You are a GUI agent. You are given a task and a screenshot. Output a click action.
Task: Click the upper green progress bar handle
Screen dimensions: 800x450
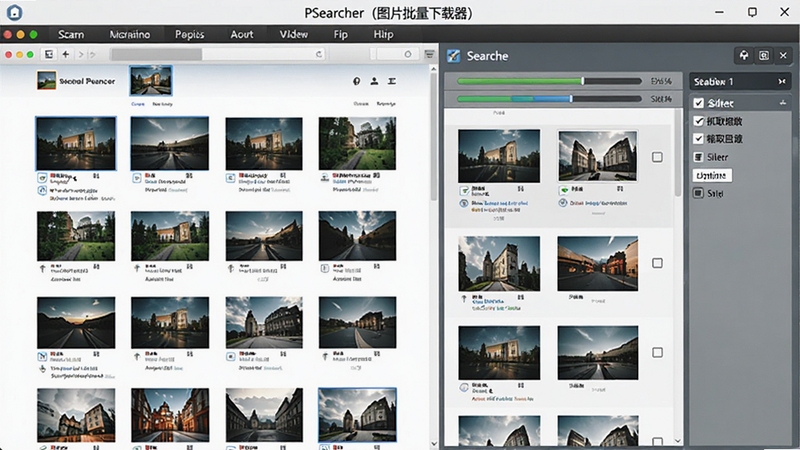coord(583,81)
